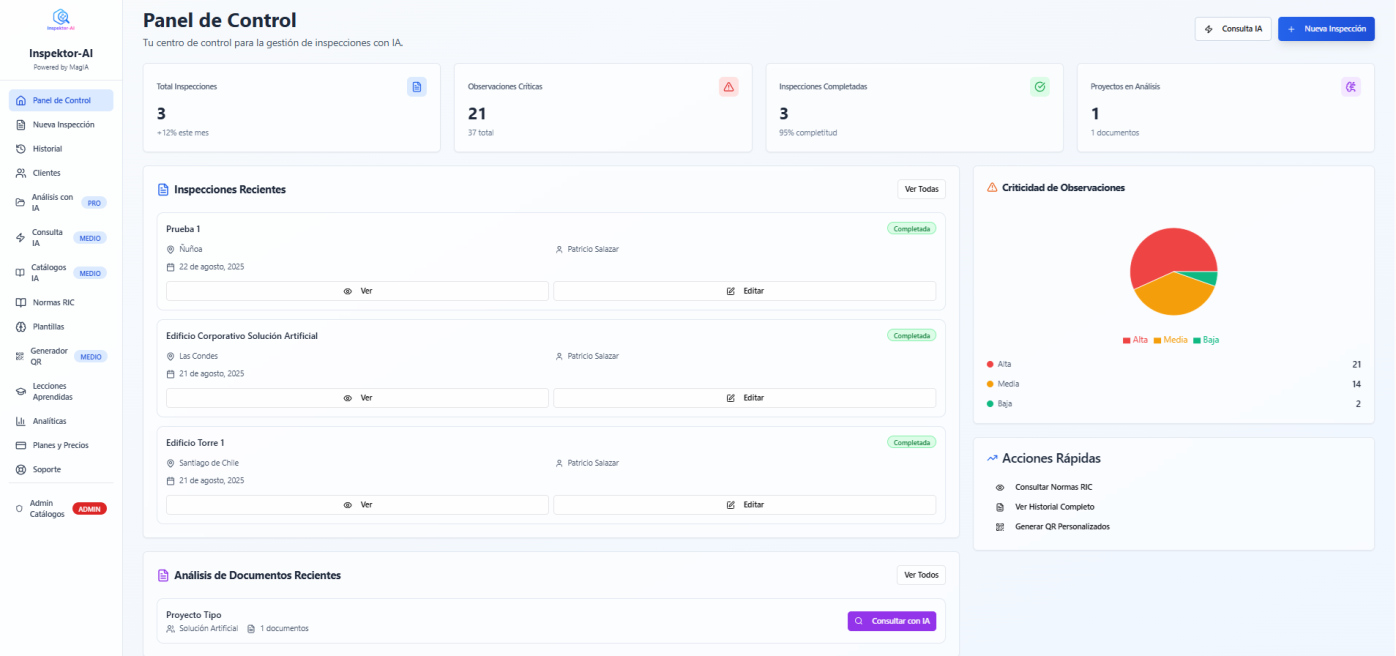The height and width of the screenshot is (656, 1396).
Task: Click the Inspecciones Completadas check icon
Action: click(1040, 87)
